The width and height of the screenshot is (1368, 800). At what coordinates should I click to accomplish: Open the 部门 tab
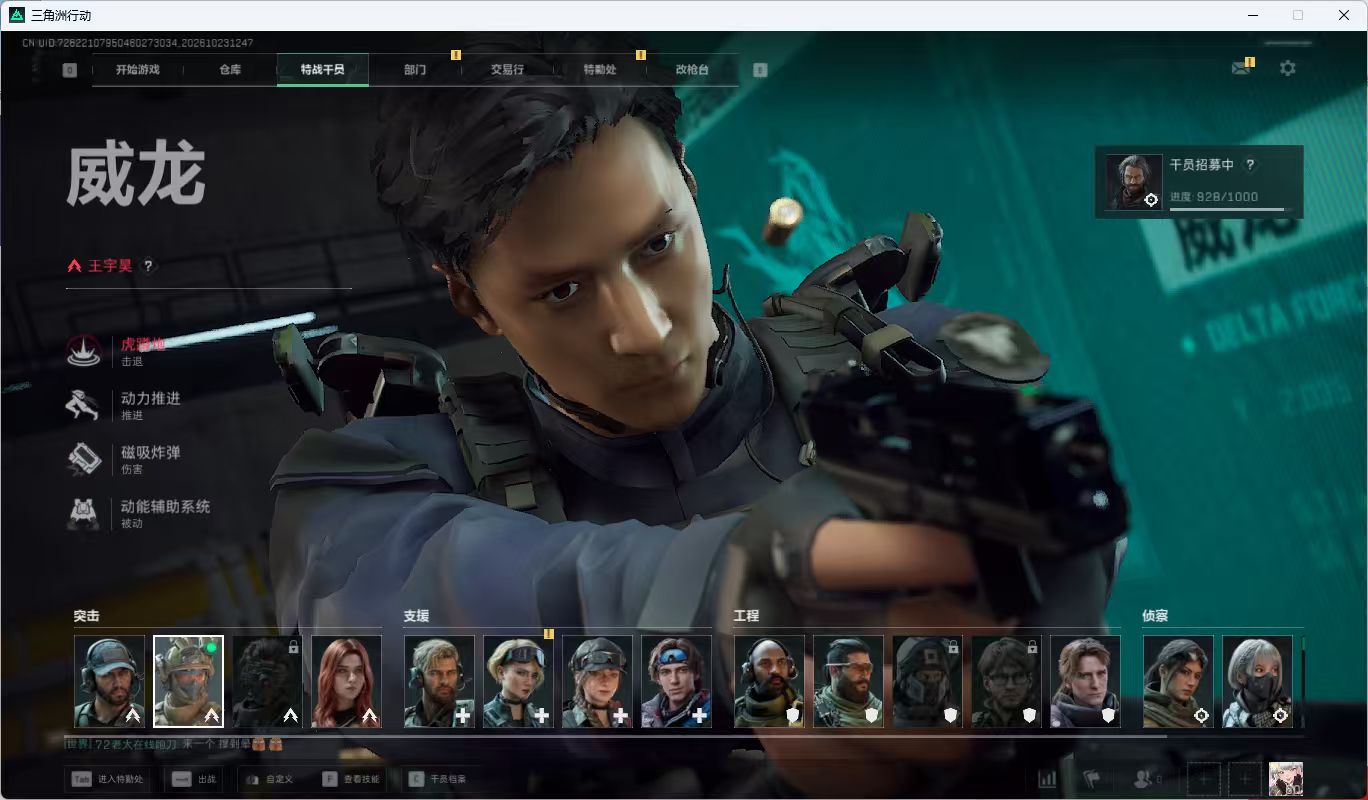pyautogui.click(x=415, y=70)
